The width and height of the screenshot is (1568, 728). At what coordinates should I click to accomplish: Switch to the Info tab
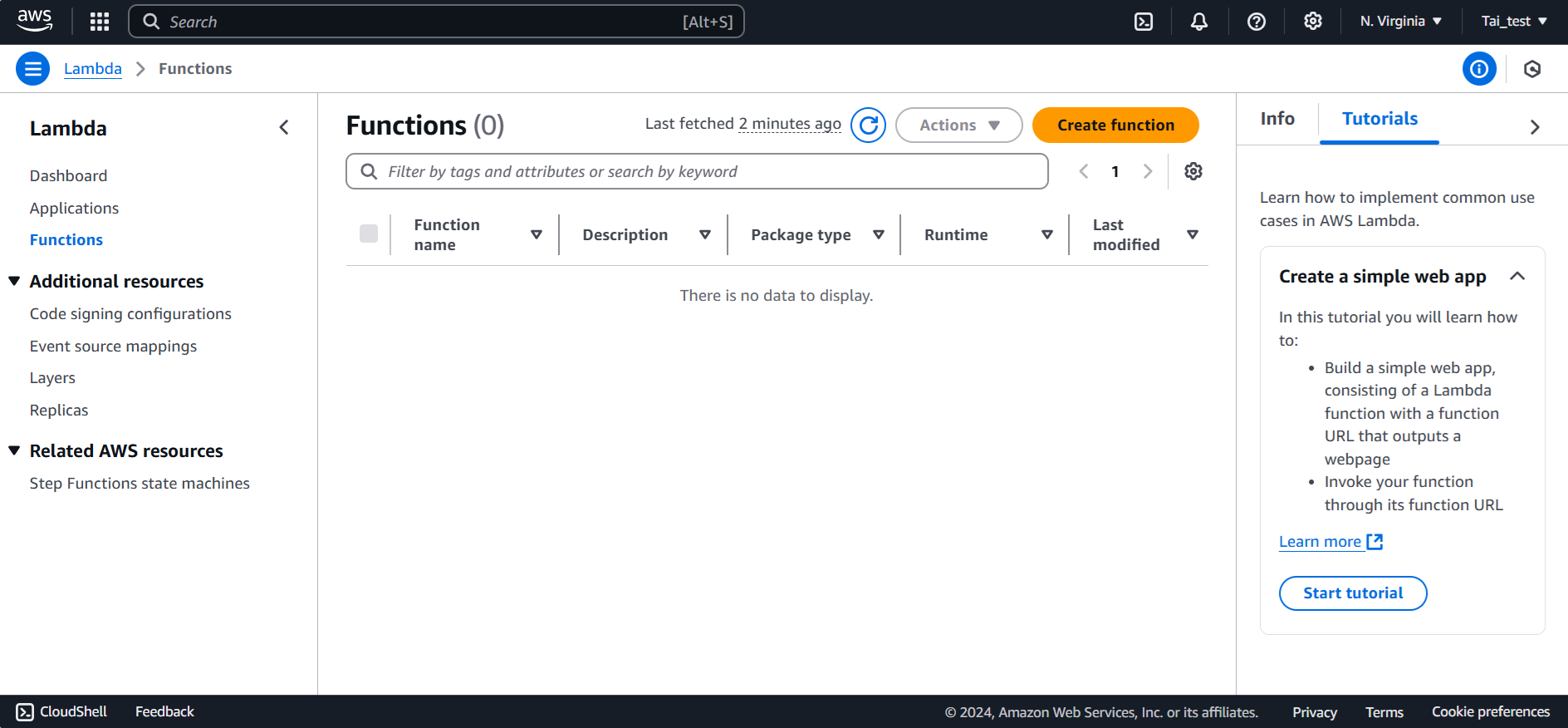1277,119
